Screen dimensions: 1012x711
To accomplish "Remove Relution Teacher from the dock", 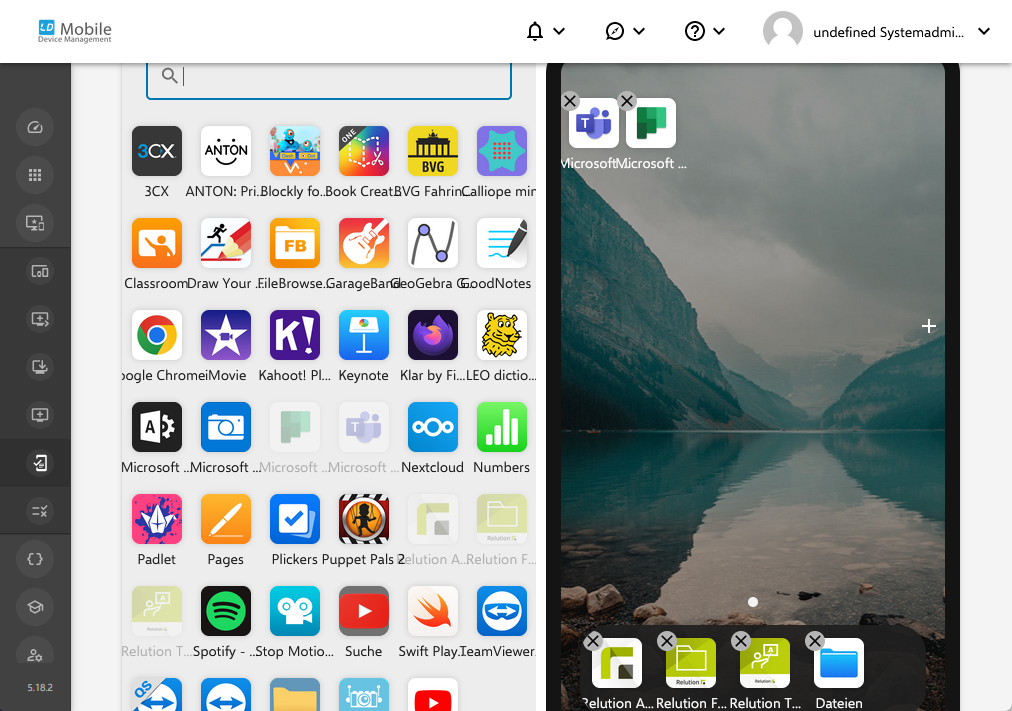I will pos(741,641).
